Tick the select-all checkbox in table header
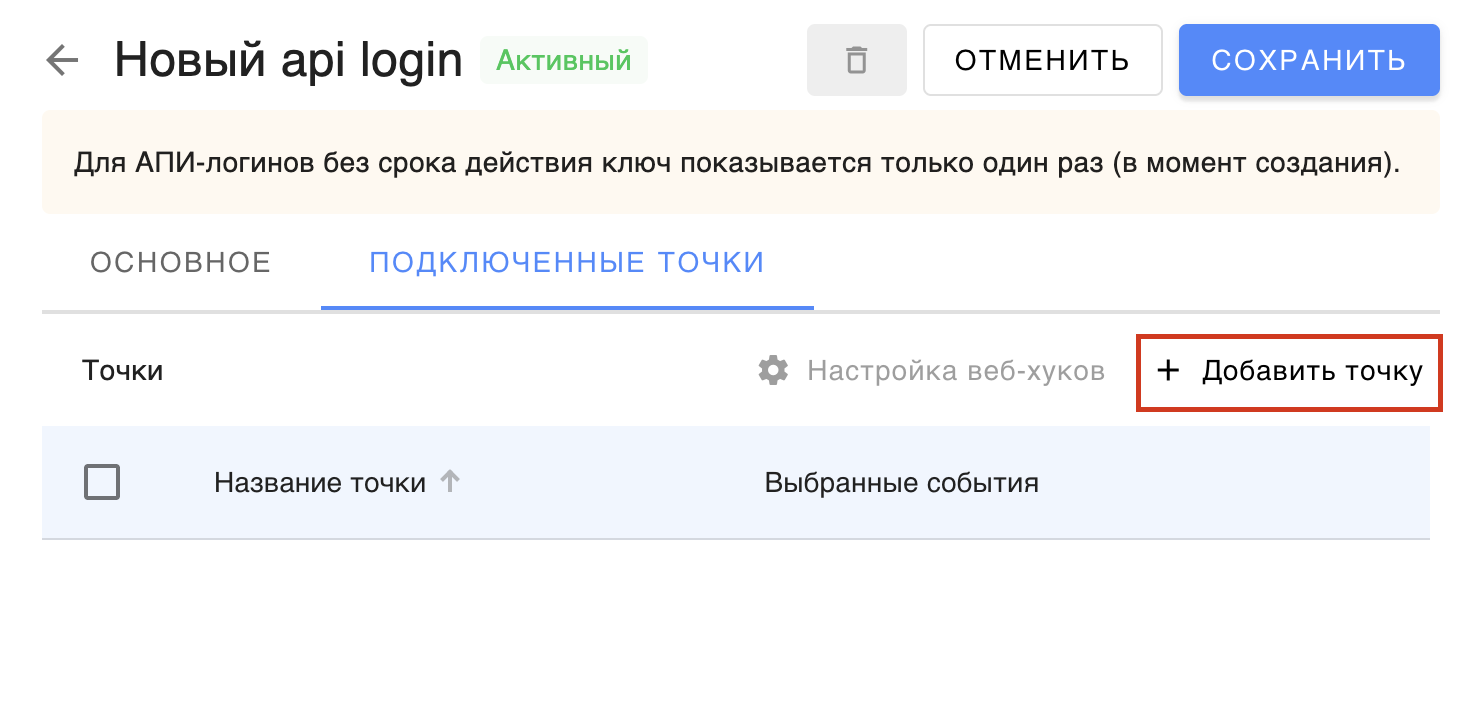The width and height of the screenshot is (1474, 702). point(102,483)
